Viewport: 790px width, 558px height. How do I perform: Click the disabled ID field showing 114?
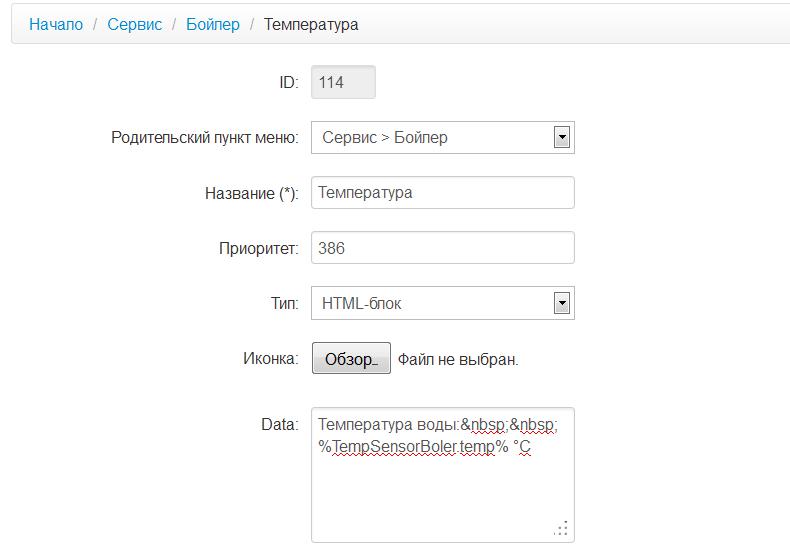coord(343,83)
